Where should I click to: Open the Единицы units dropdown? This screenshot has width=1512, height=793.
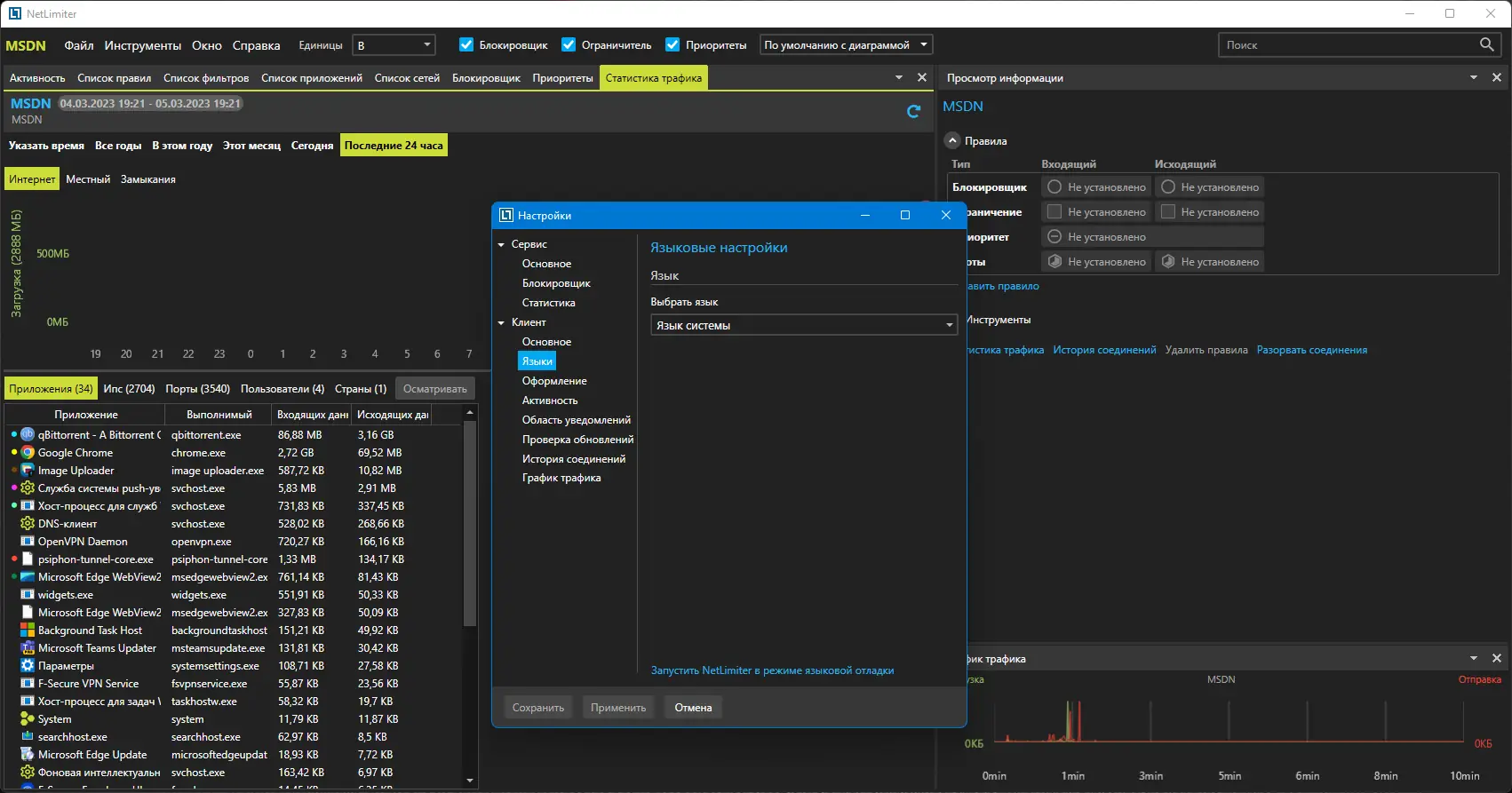tap(394, 45)
